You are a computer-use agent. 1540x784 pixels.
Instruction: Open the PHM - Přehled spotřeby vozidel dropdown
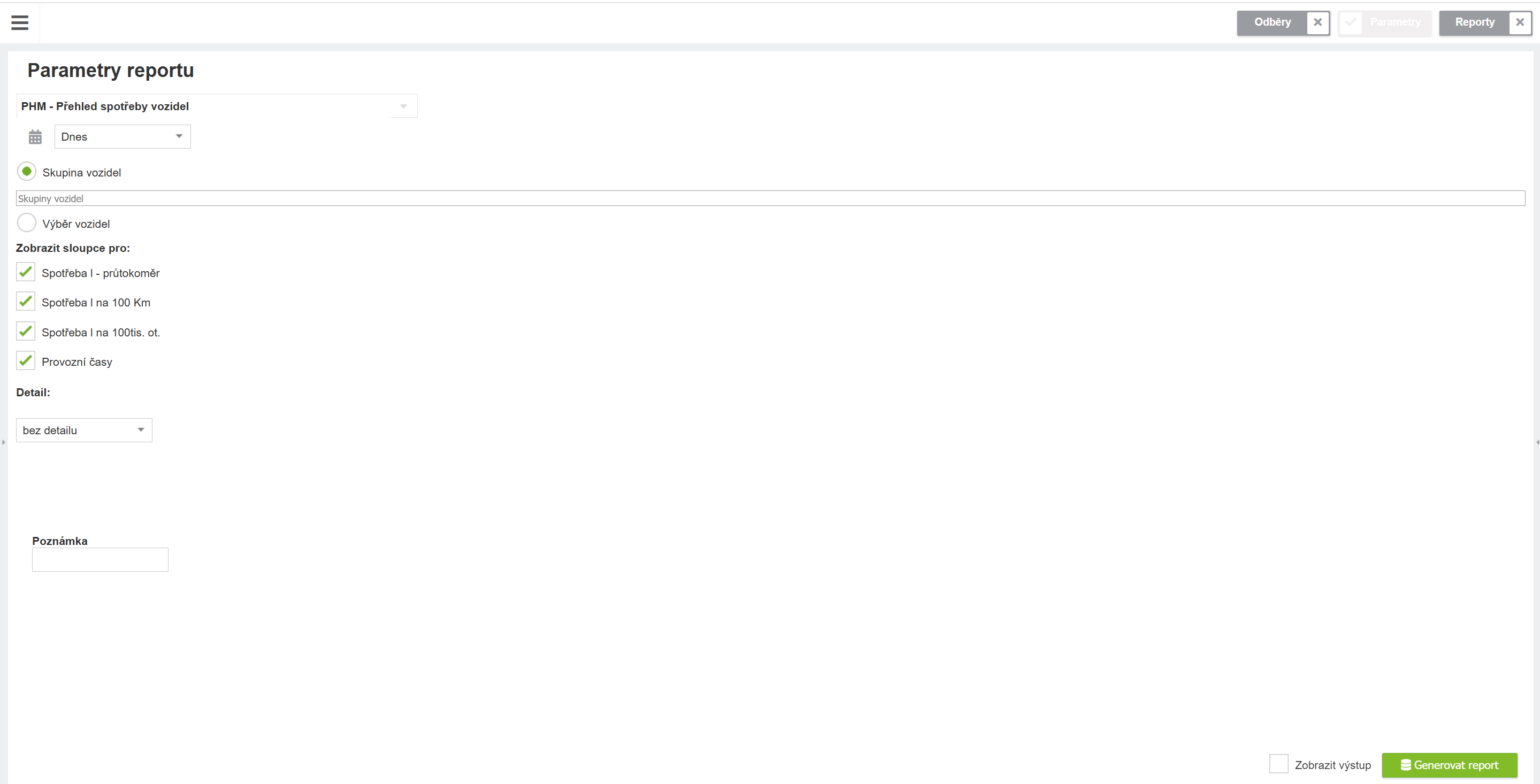coord(217,106)
